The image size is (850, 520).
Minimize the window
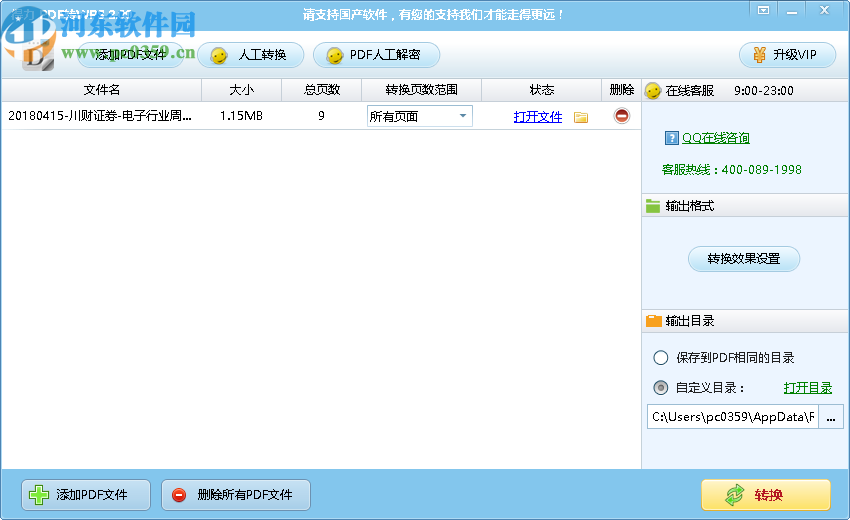tap(791, 10)
